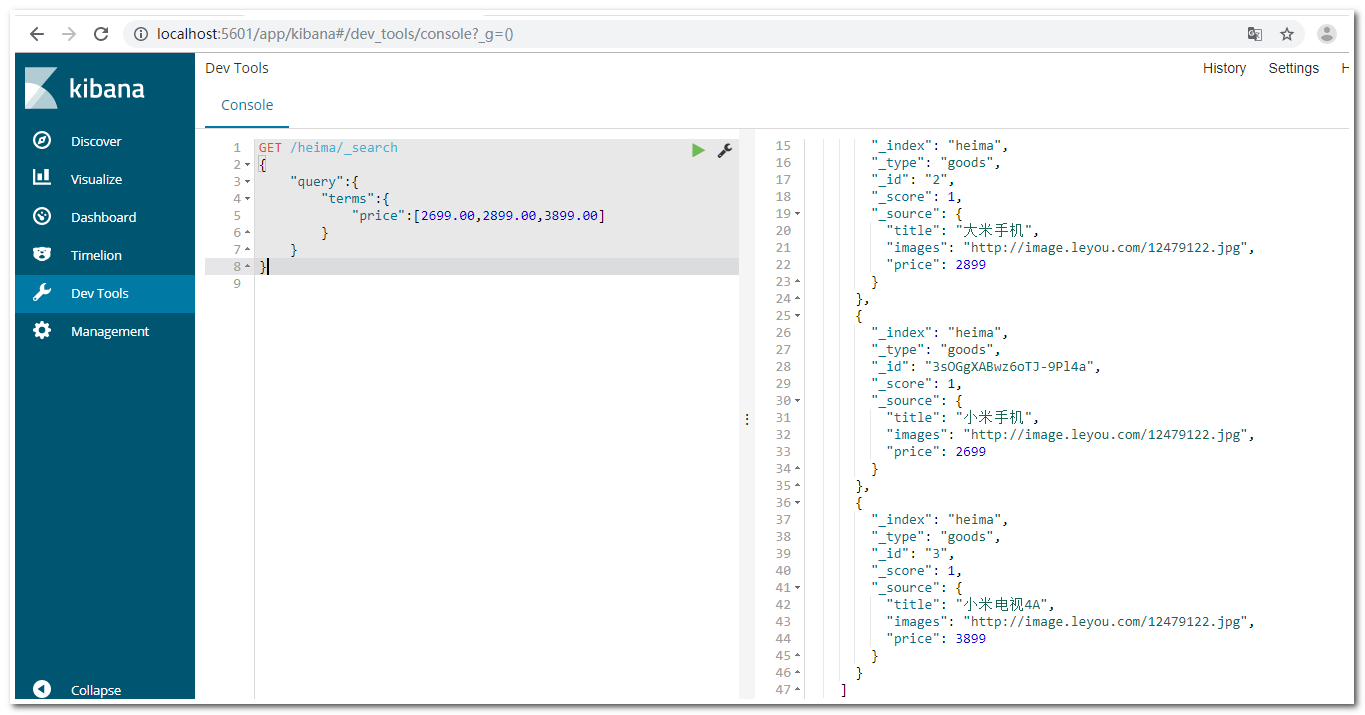
Task: Click title "小米电视4A" in response
Action: [1004, 605]
